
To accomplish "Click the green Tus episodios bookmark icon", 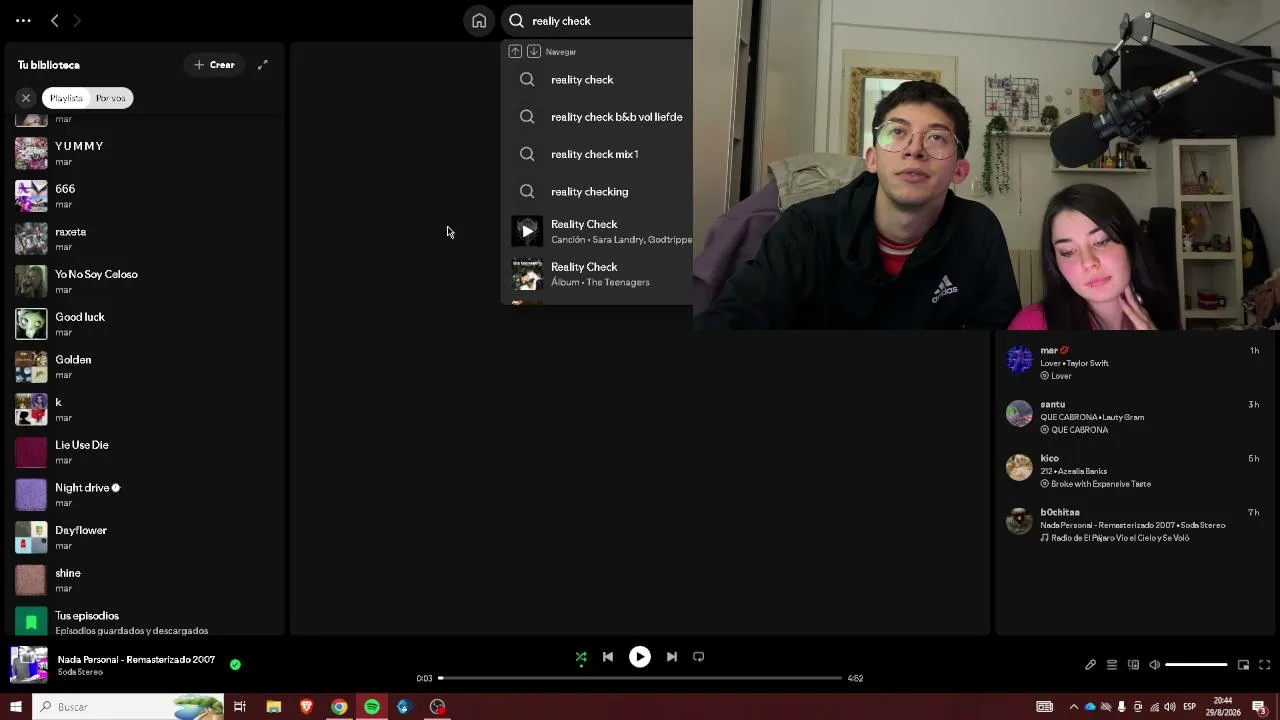I will click(31, 622).
